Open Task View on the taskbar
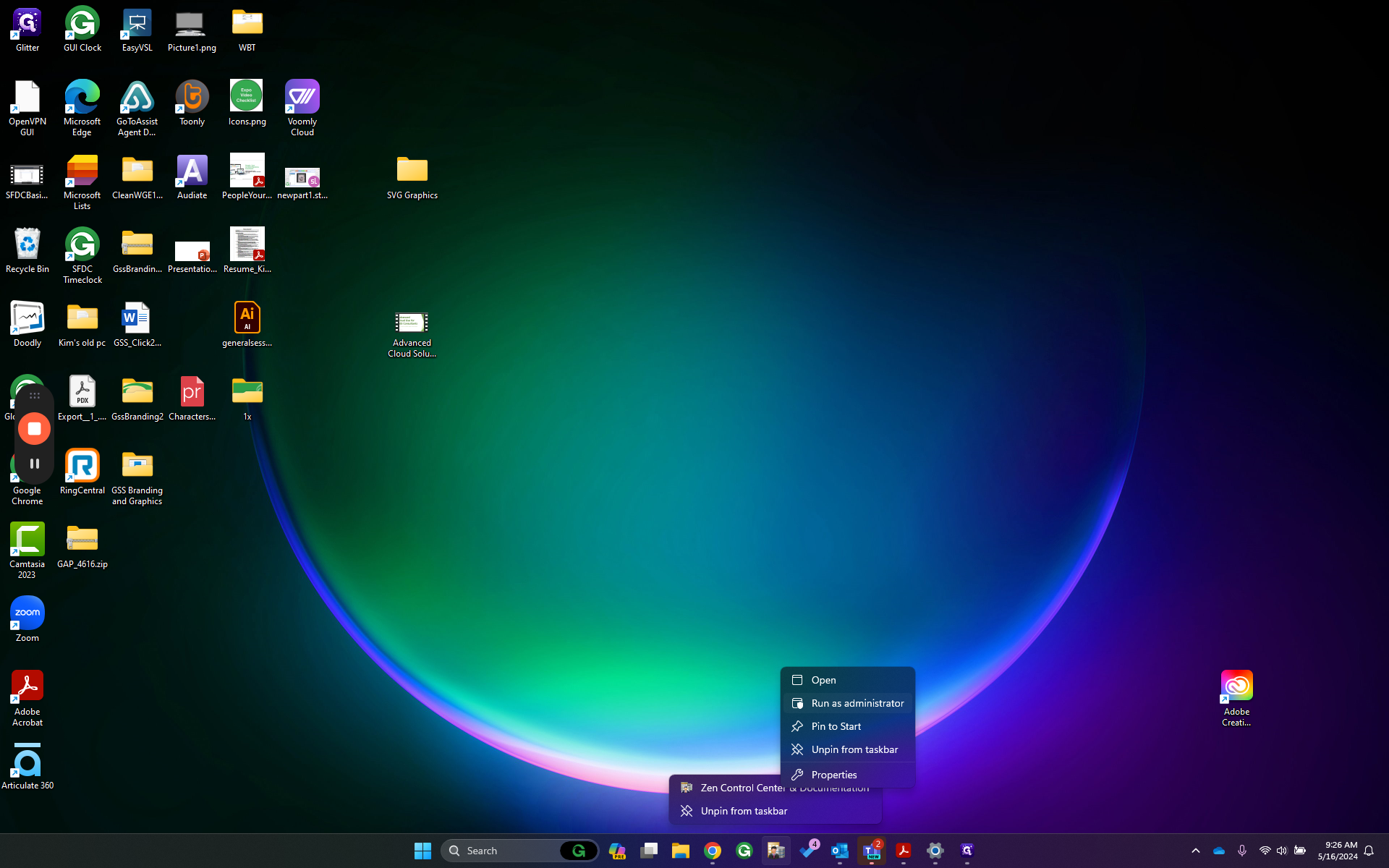Viewport: 1389px width, 868px height. coord(649,851)
